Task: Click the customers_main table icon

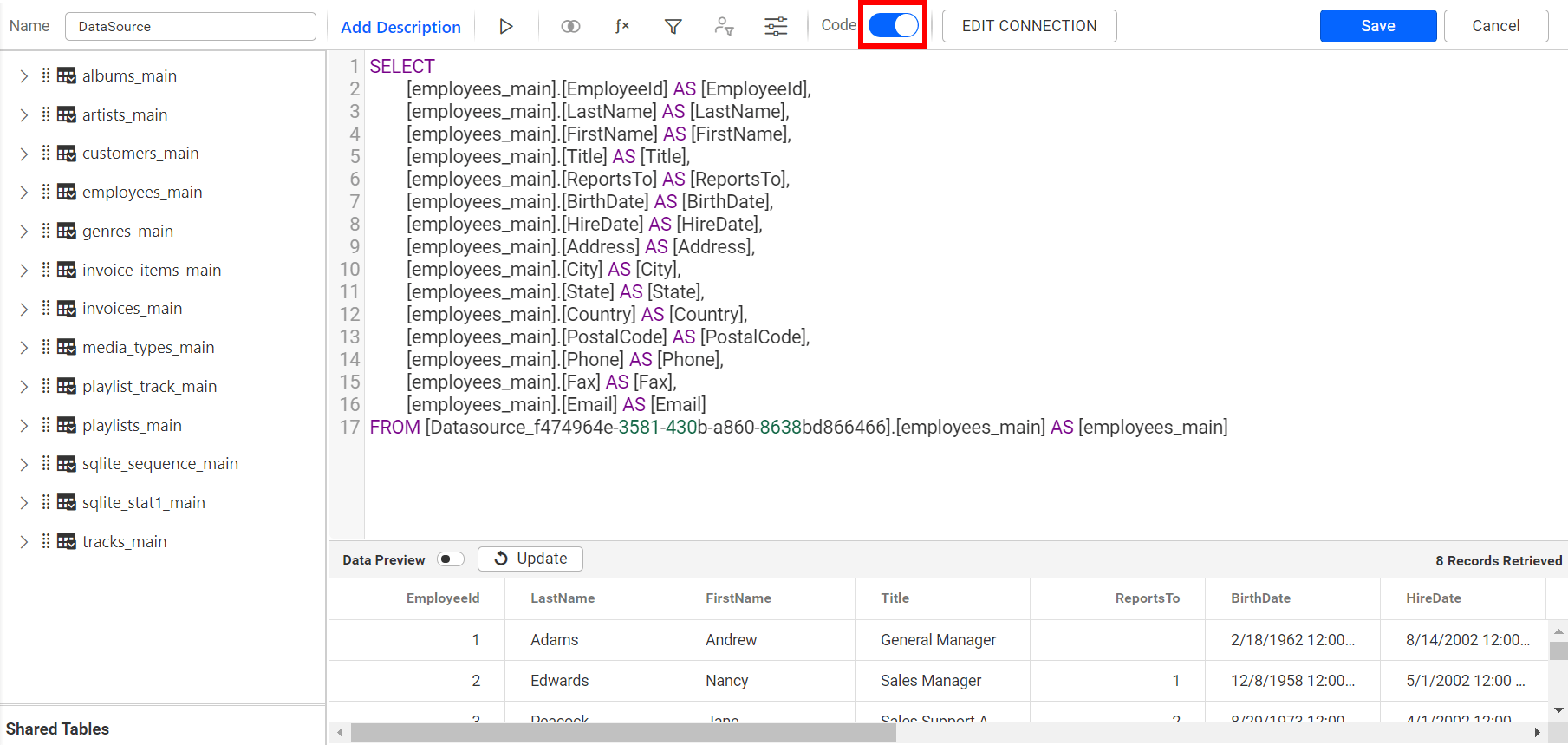Action: click(x=67, y=154)
